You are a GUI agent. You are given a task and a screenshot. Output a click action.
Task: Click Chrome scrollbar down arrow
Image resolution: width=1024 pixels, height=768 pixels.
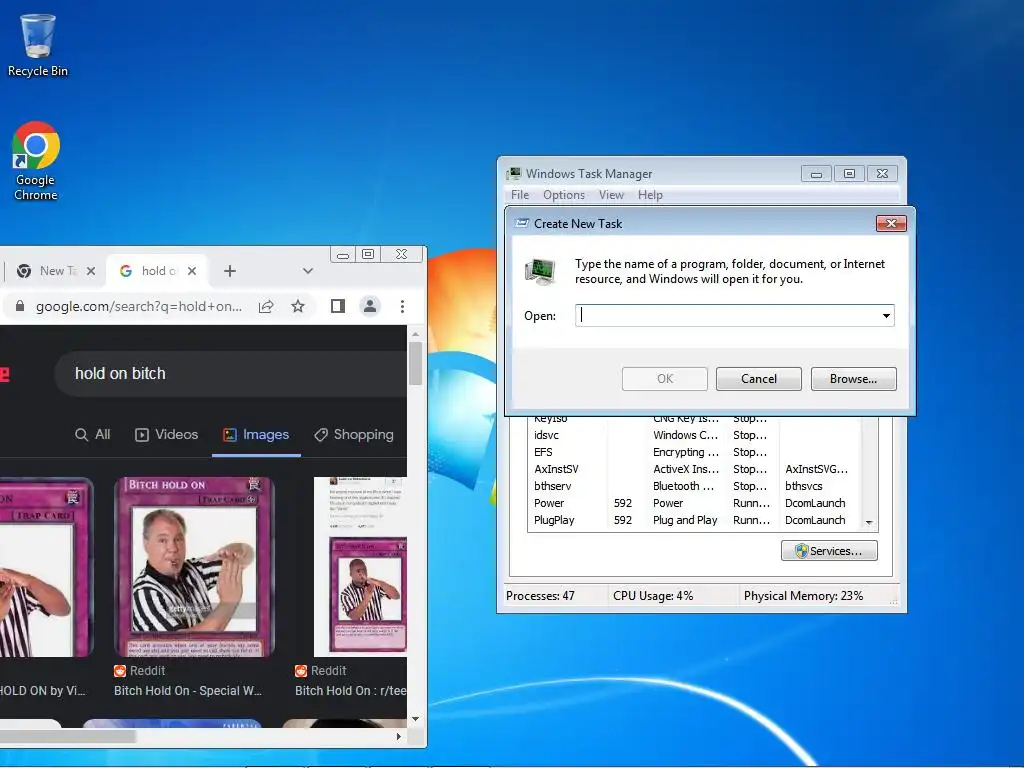pos(415,719)
